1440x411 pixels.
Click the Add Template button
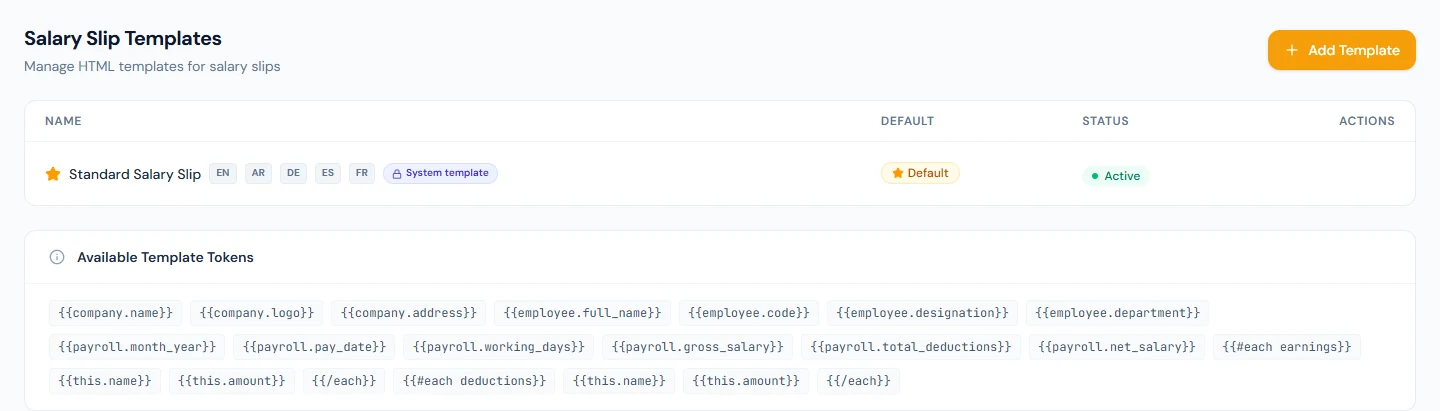coord(1341,50)
